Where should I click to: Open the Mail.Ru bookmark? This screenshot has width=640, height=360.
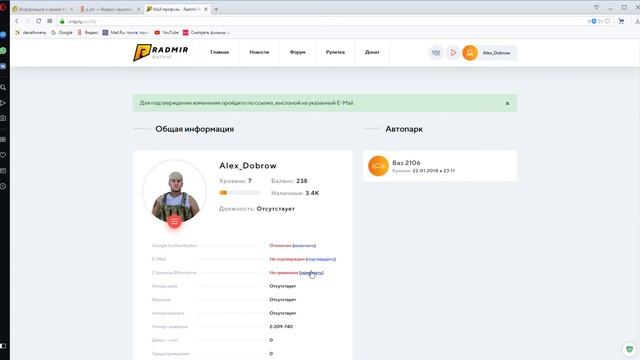coord(126,32)
